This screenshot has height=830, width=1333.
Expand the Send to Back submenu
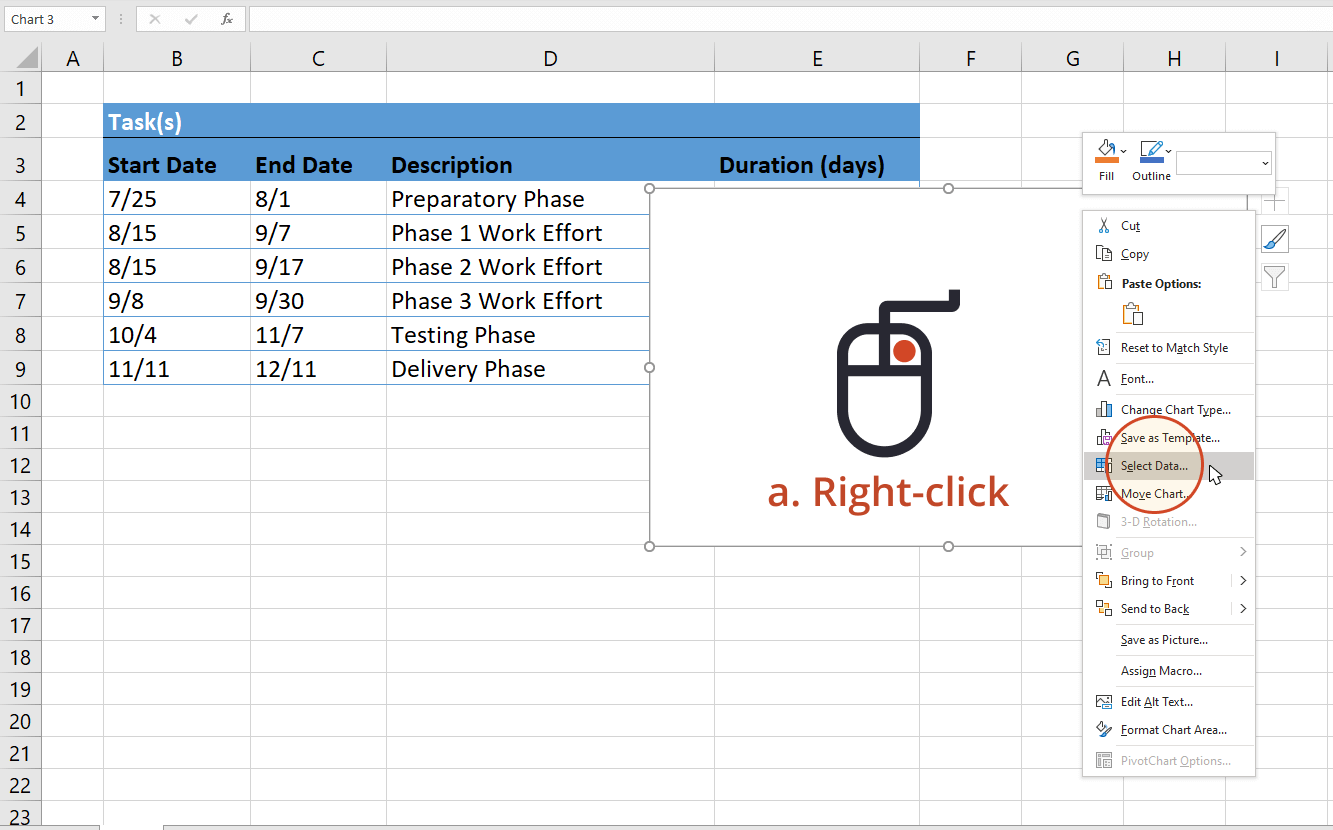[x=1243, y=608]
